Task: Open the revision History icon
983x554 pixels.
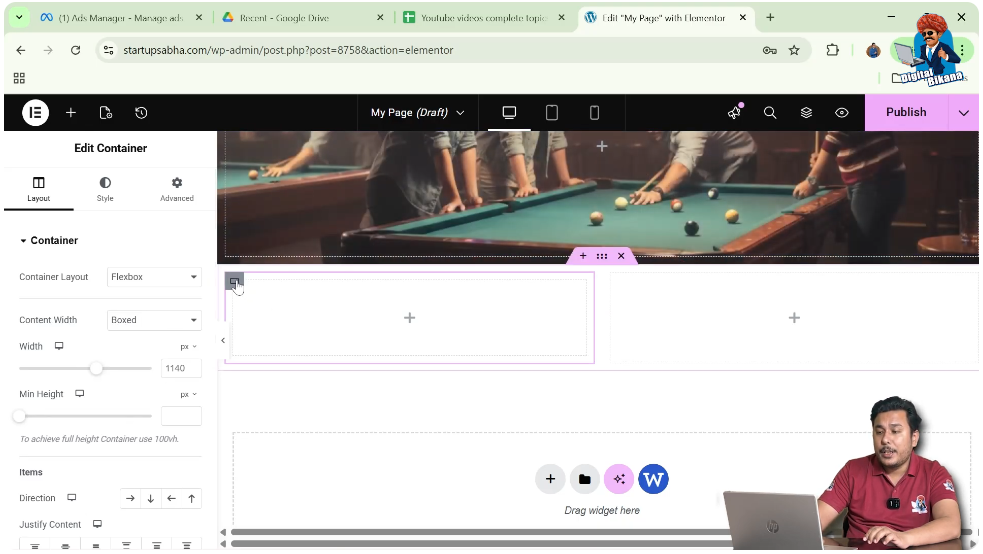Action: coord(141,113)
